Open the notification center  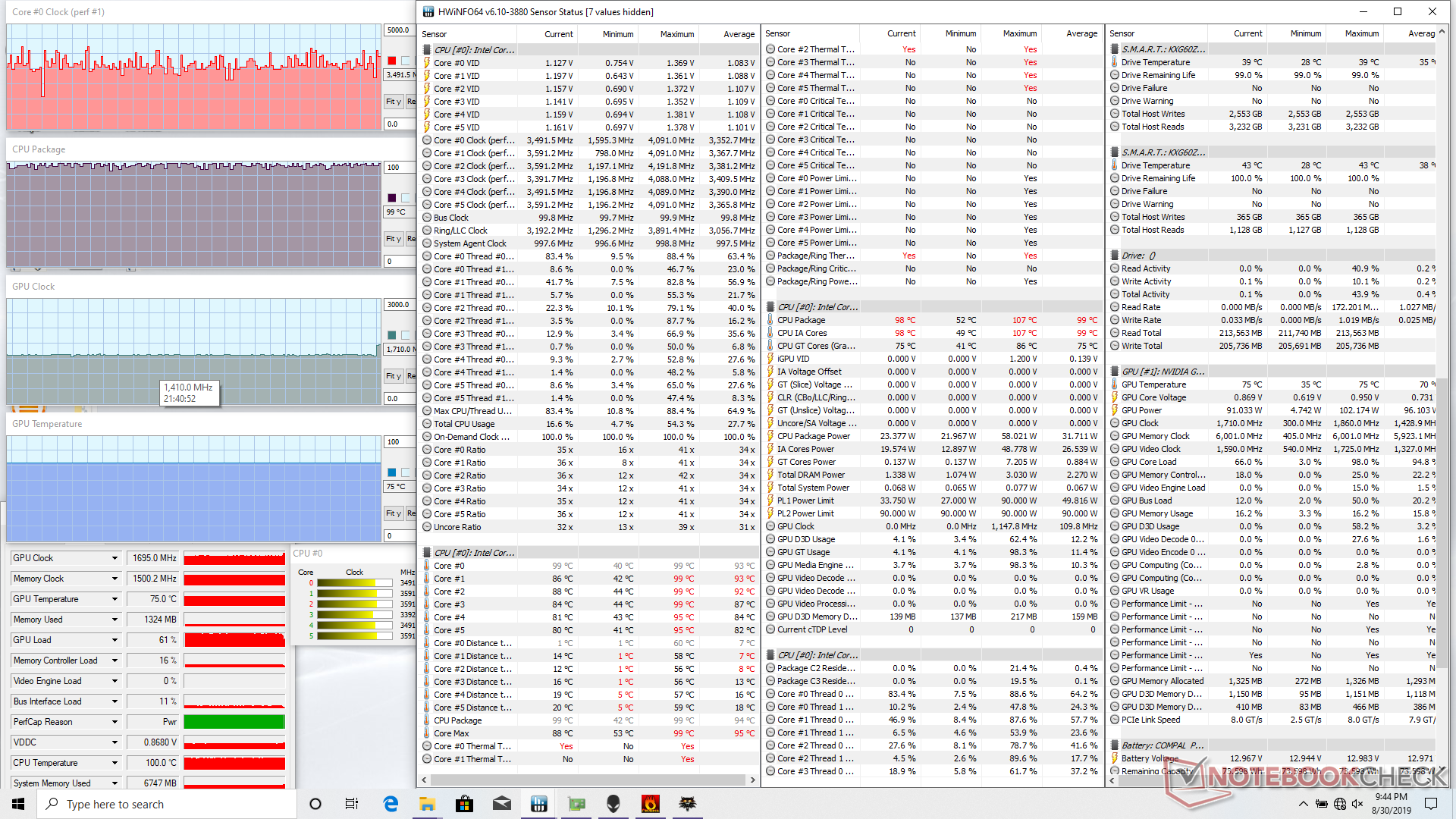tap(1431, 804)
